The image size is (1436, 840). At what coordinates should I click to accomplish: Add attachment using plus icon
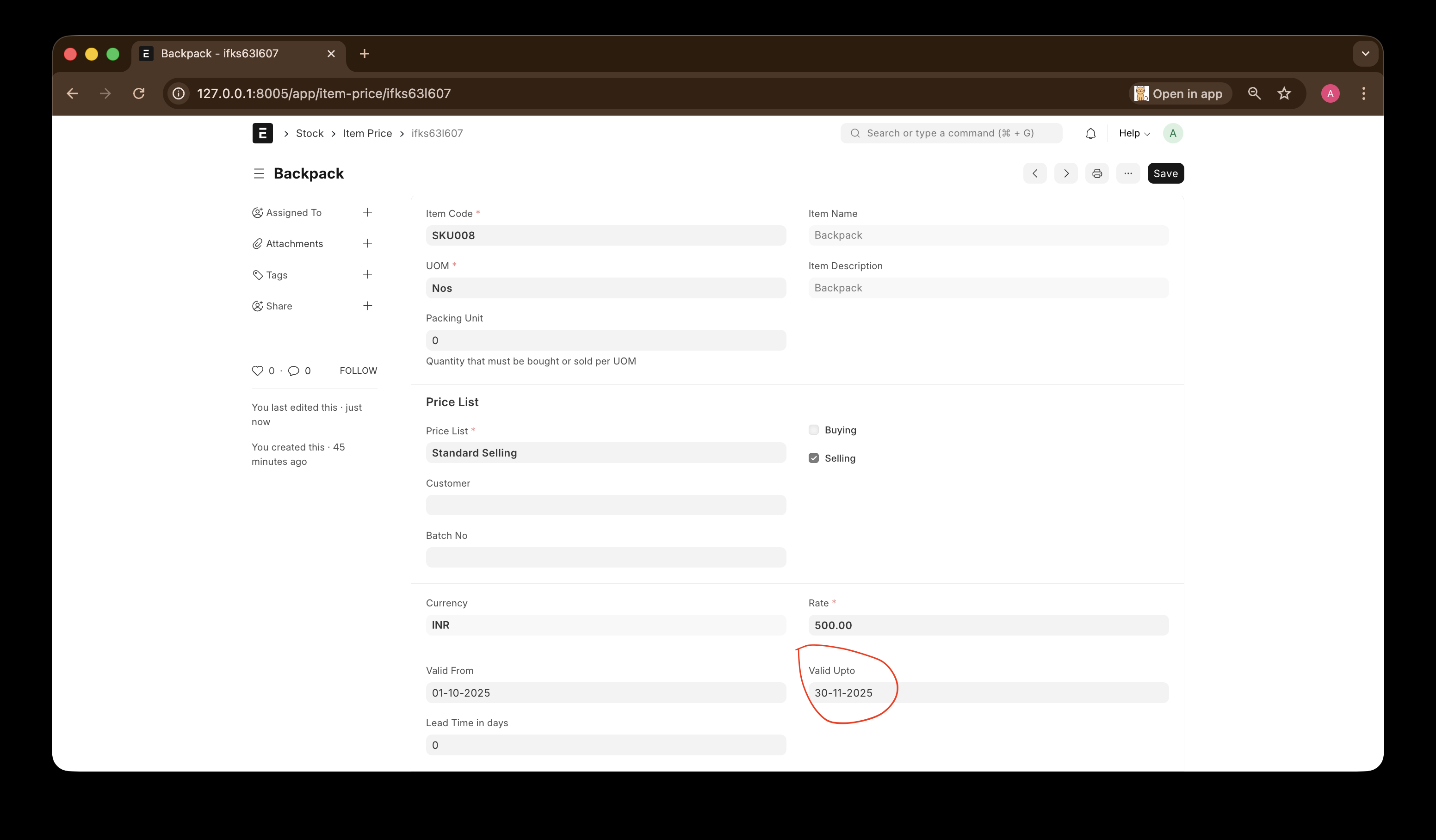(367, 243)
